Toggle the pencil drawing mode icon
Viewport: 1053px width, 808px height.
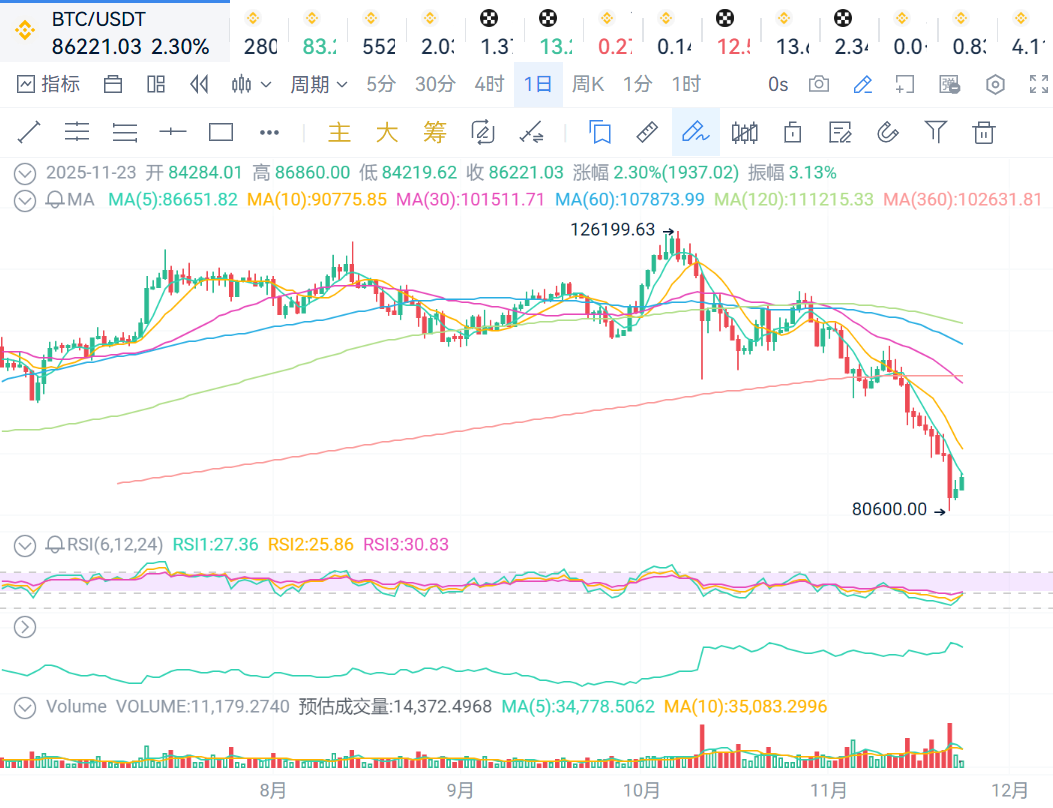pos(862,84)
